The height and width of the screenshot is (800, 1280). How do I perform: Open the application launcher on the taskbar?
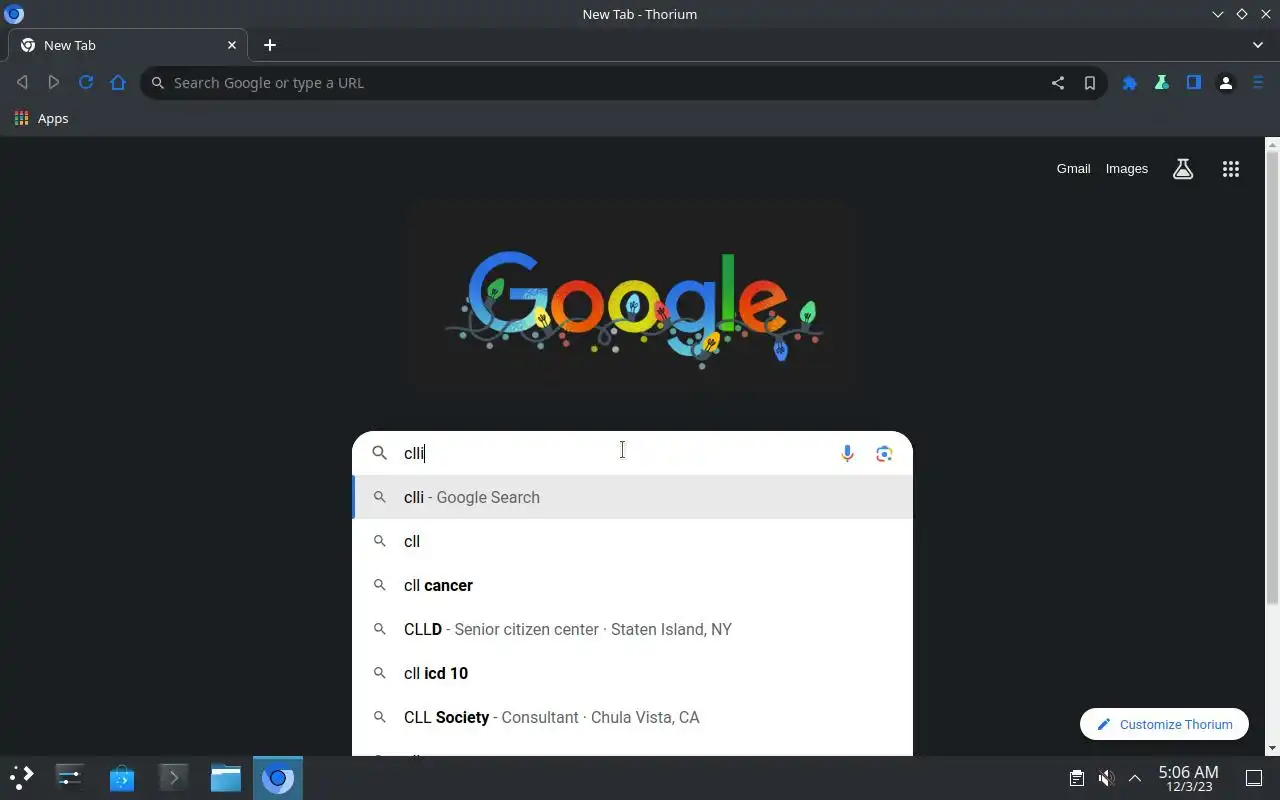22,777
